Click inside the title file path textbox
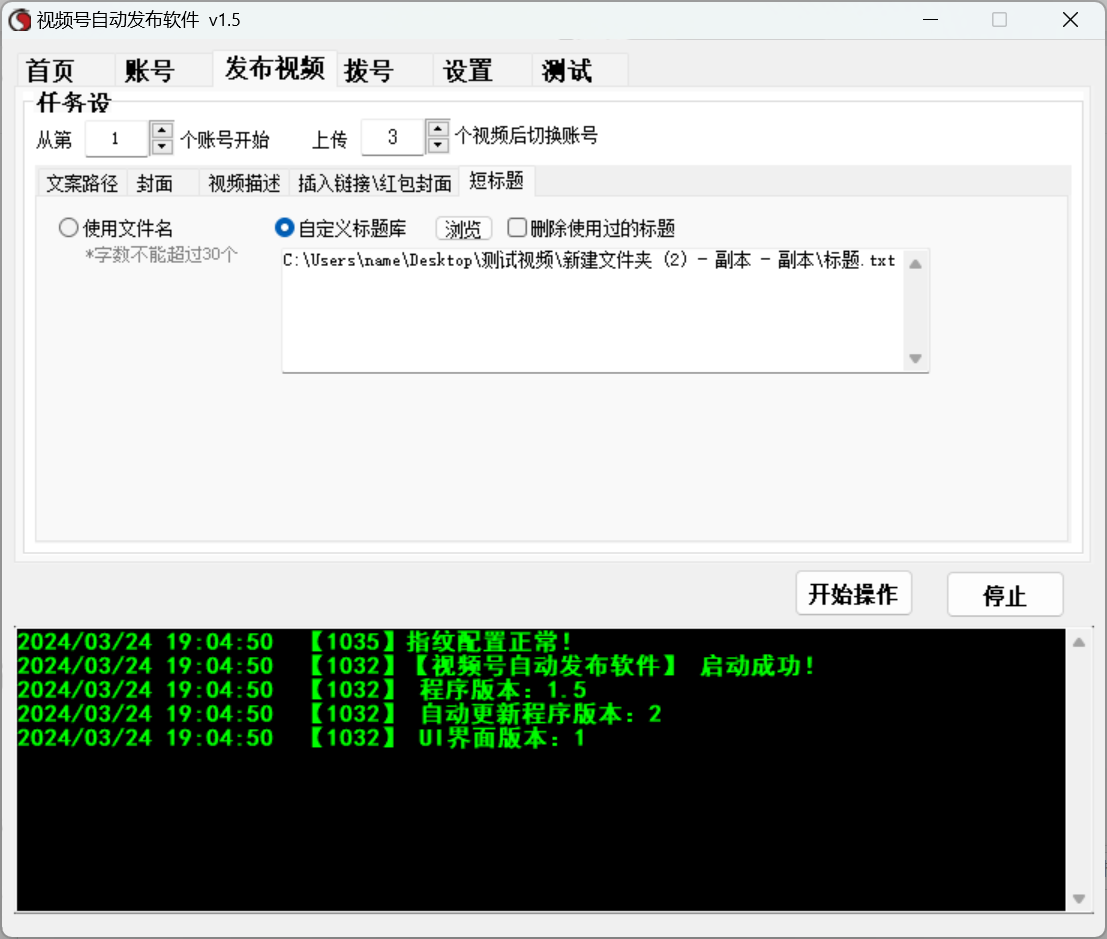This screenshot has height=939, width=1107. point(592,311)
